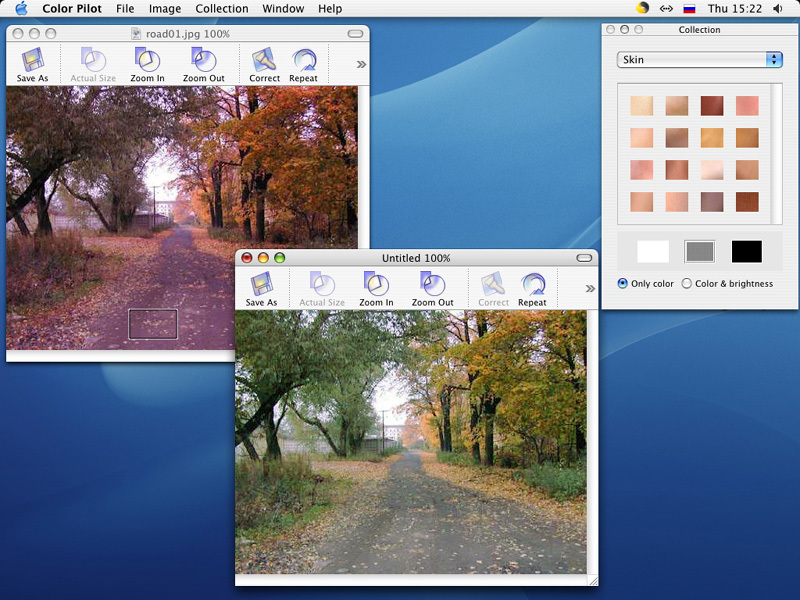The image size is (800, 600).
Task: Open the Skin collection dropdown
Action: tap(699, 60)
